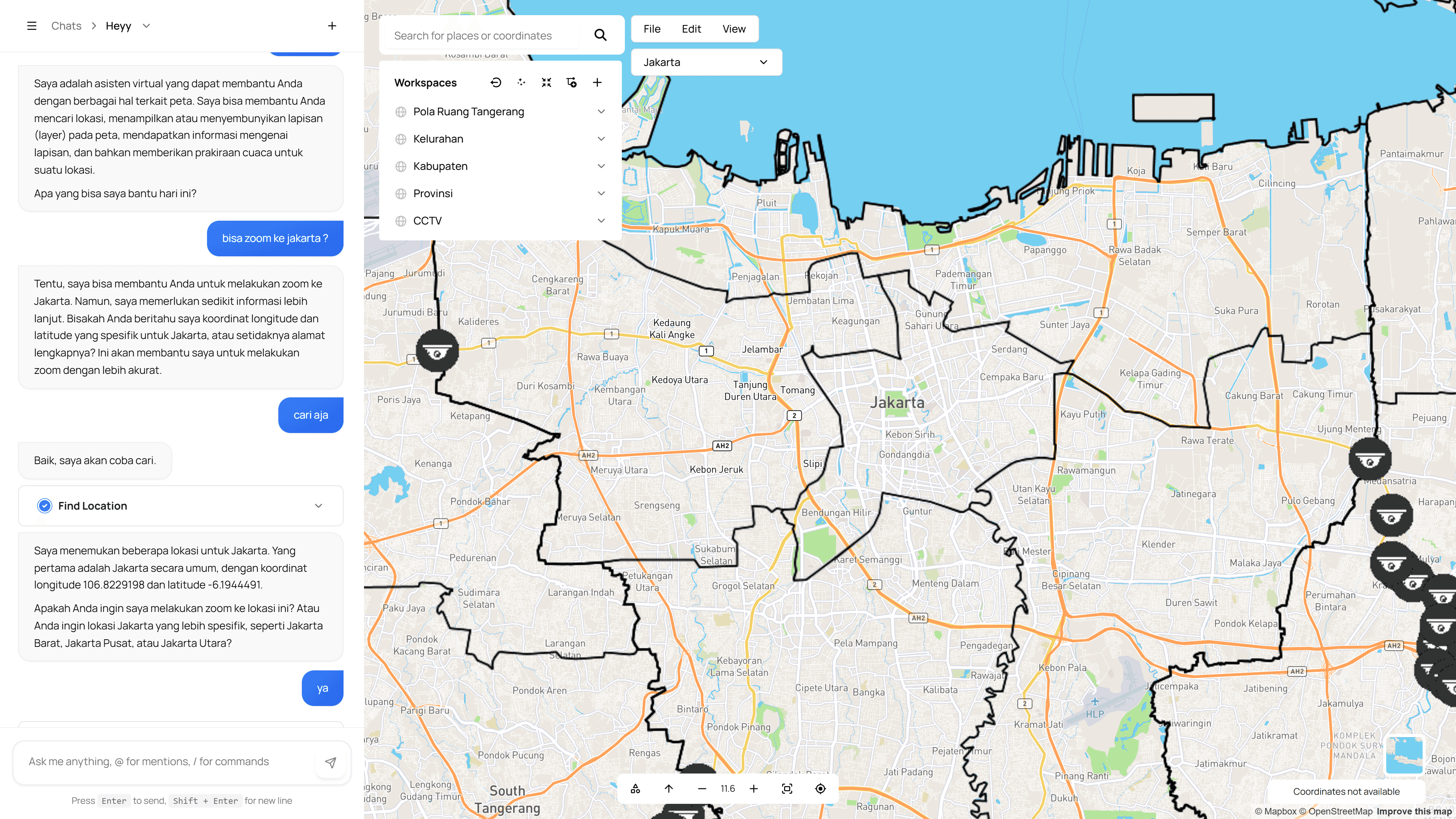Click the collapse-all icon in Workspaces toolbar
Viewport: 1456px width, 819px height.
point(546,82)
